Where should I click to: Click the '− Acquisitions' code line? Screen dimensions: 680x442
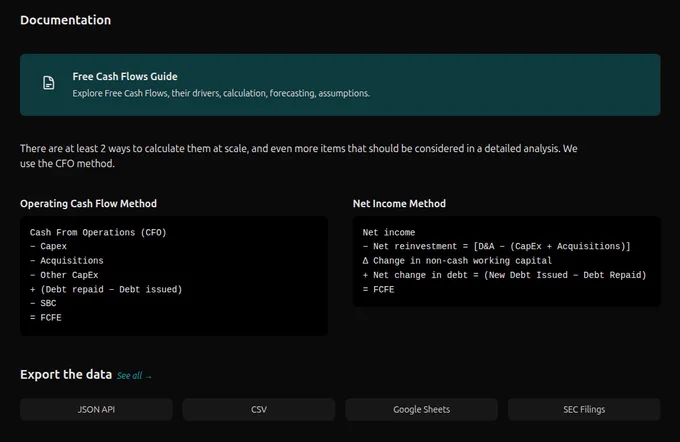point(67,261)
